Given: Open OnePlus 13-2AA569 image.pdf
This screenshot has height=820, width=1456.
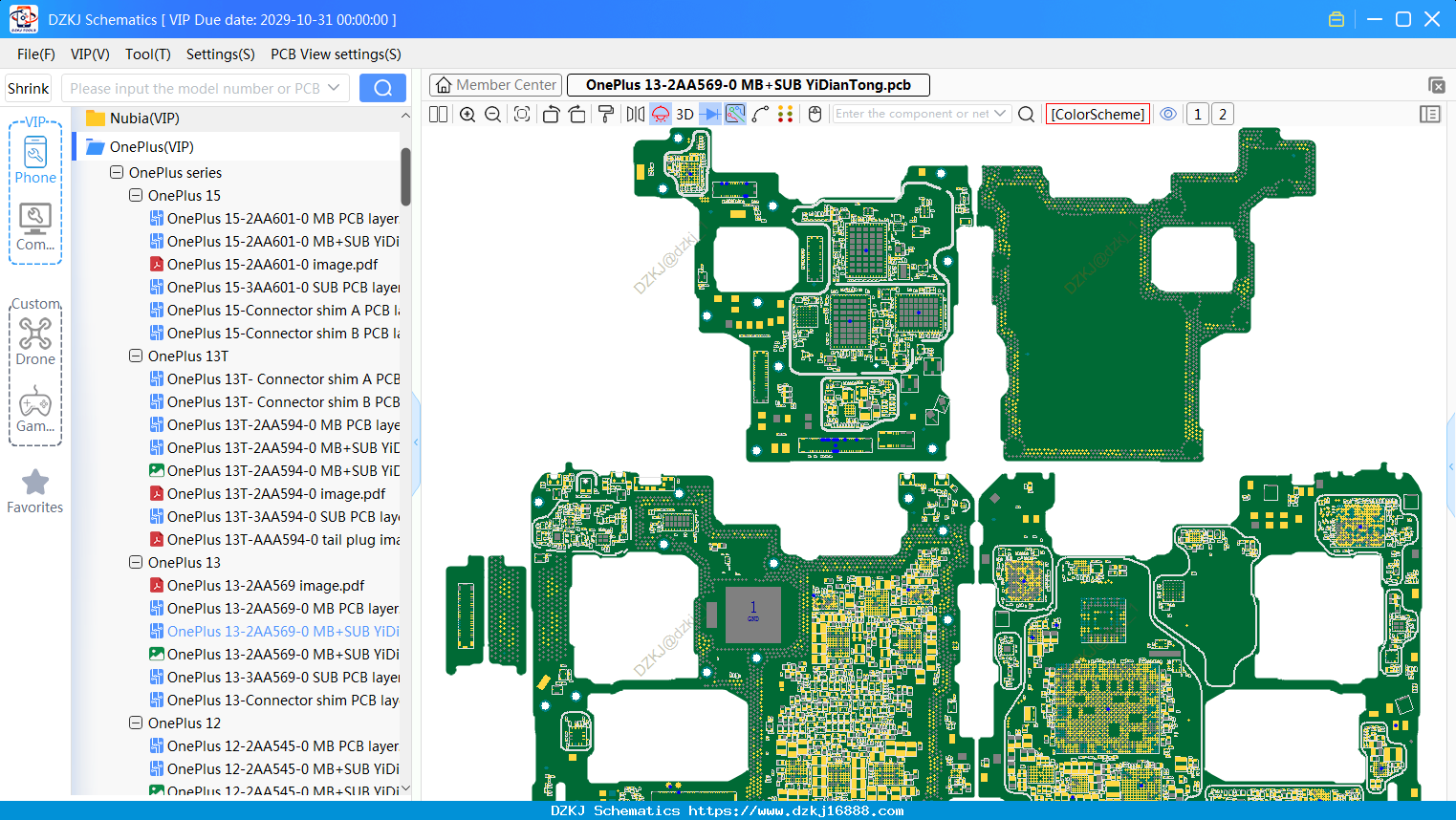Looking at the screenshot, I should tap(265, 586).
